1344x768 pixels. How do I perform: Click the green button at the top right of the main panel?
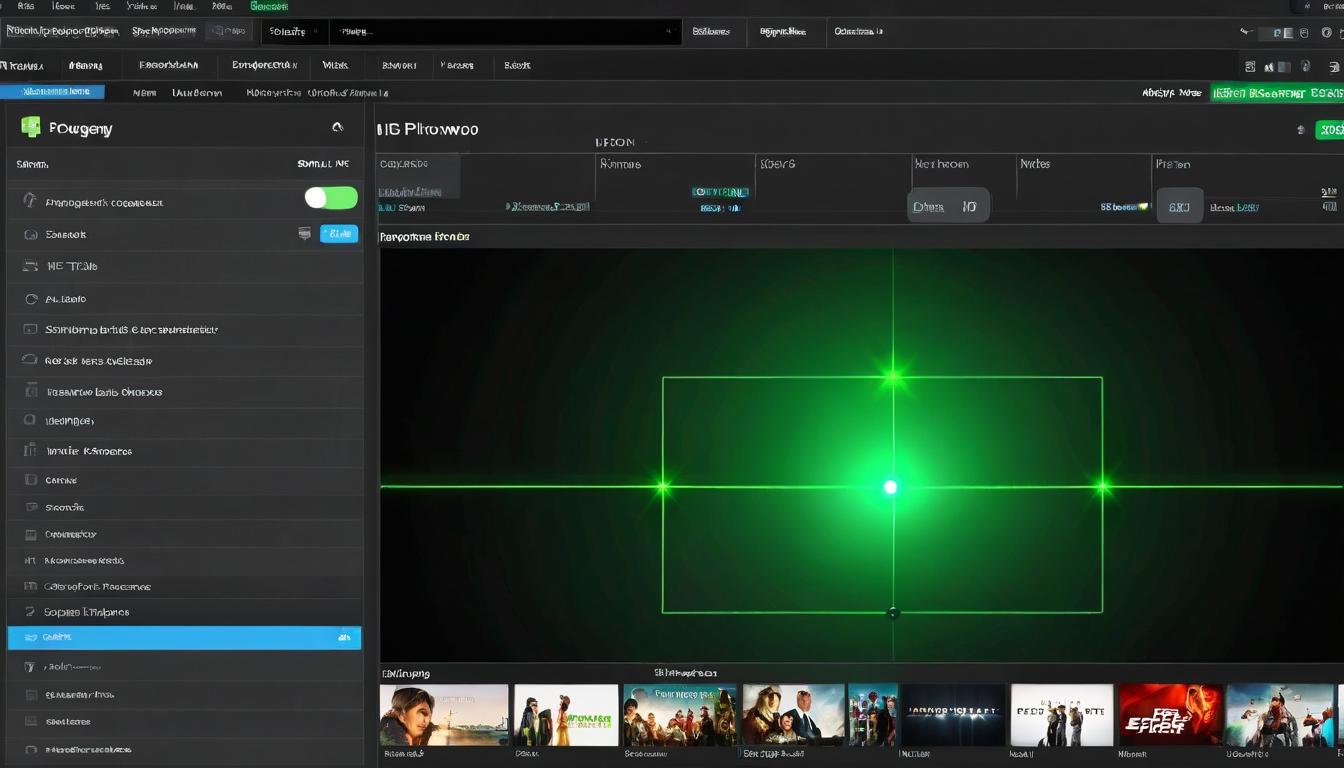[x=1329, y=130]
